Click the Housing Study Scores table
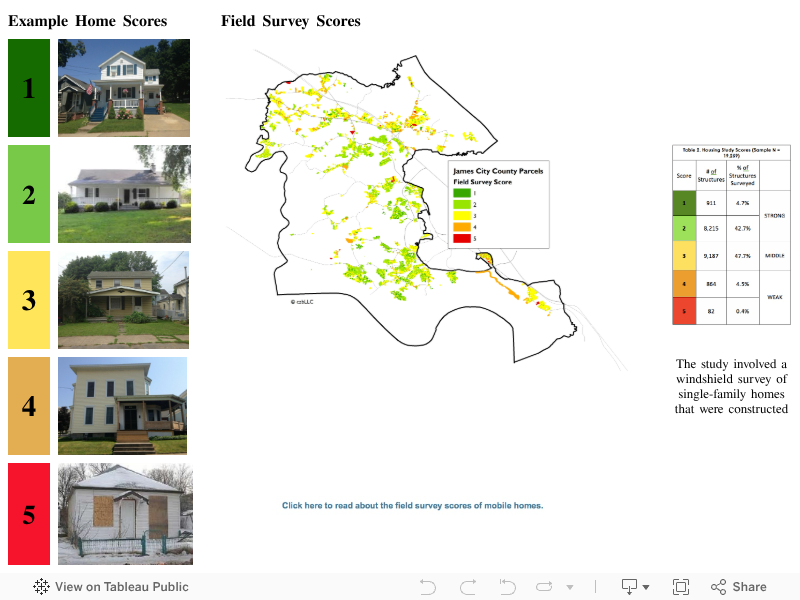The width and height of the screenshot is (800, 600). click(731, 234)
